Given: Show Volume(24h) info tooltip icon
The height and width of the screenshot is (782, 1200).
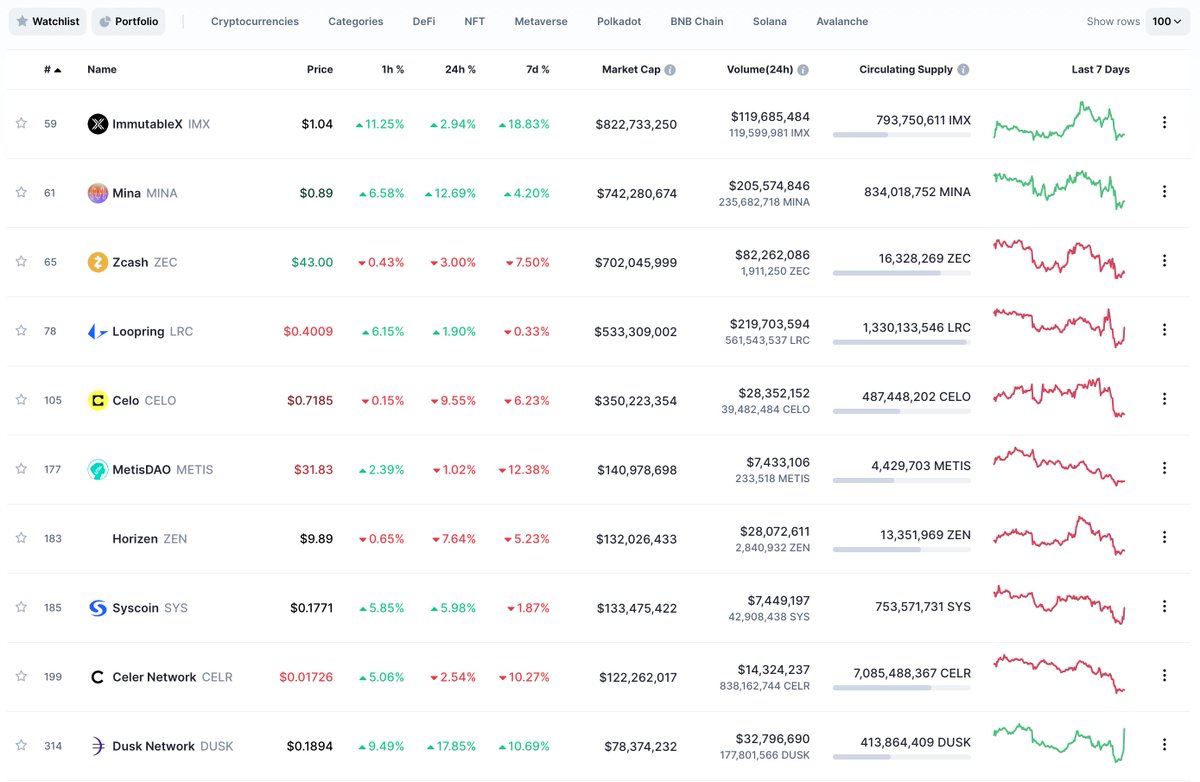Looking at the screenshot, I should (803, 70).
